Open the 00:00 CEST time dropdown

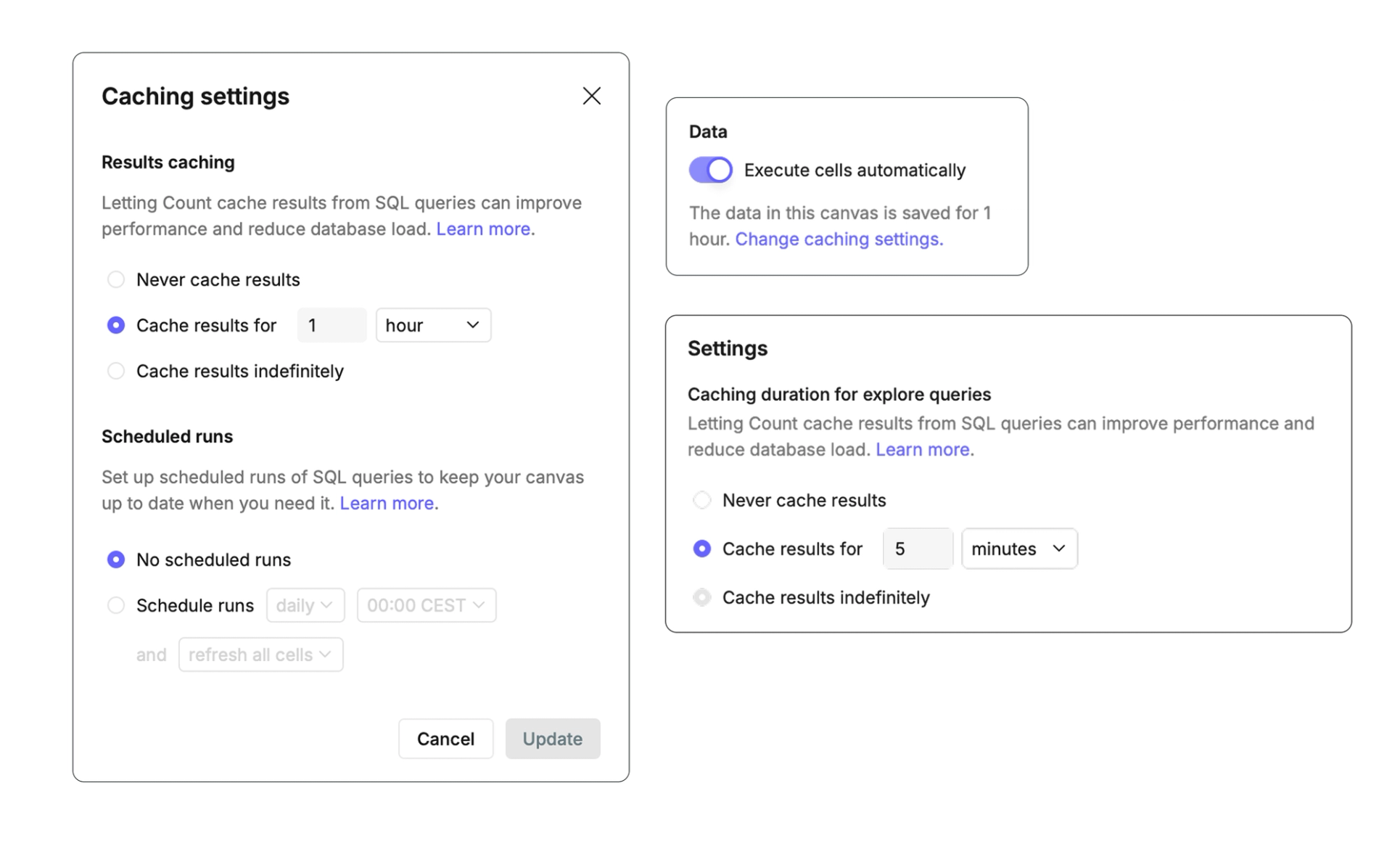point(426,605)
